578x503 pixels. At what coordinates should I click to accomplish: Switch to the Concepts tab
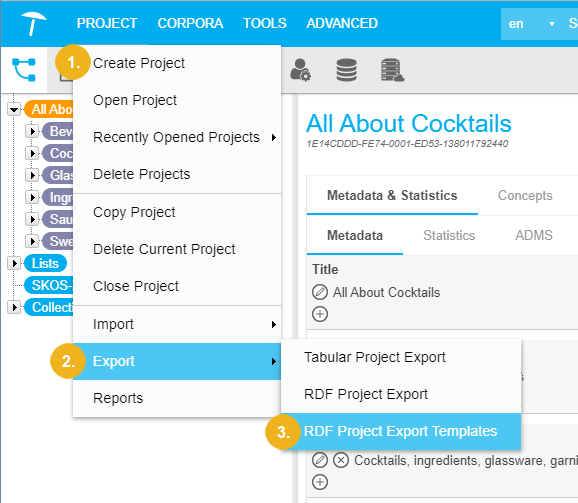(525, 195)
